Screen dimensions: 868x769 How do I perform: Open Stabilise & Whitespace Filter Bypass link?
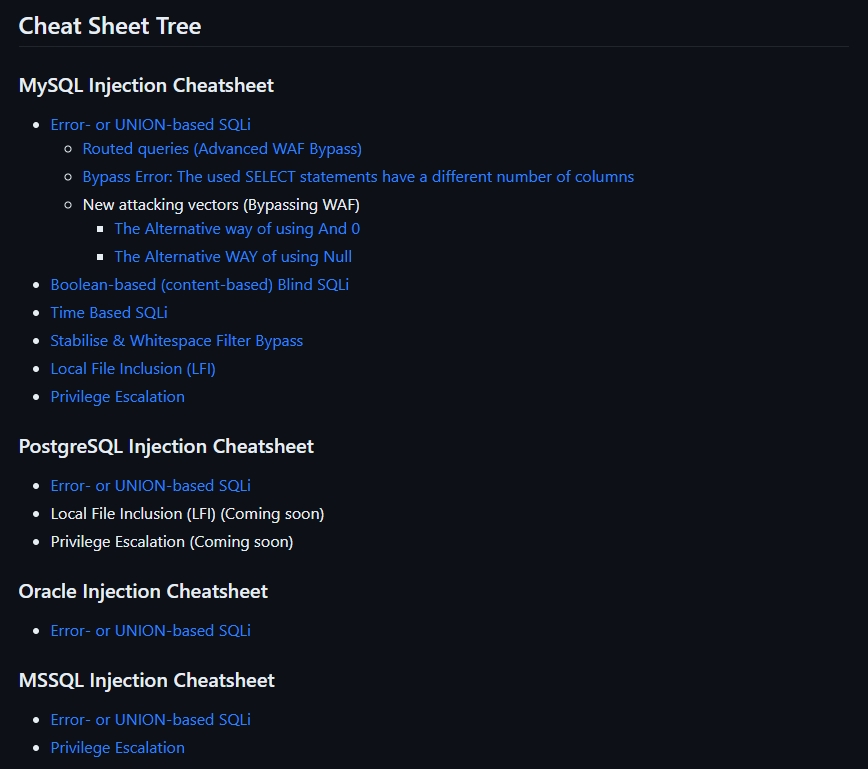pos(176,340)
